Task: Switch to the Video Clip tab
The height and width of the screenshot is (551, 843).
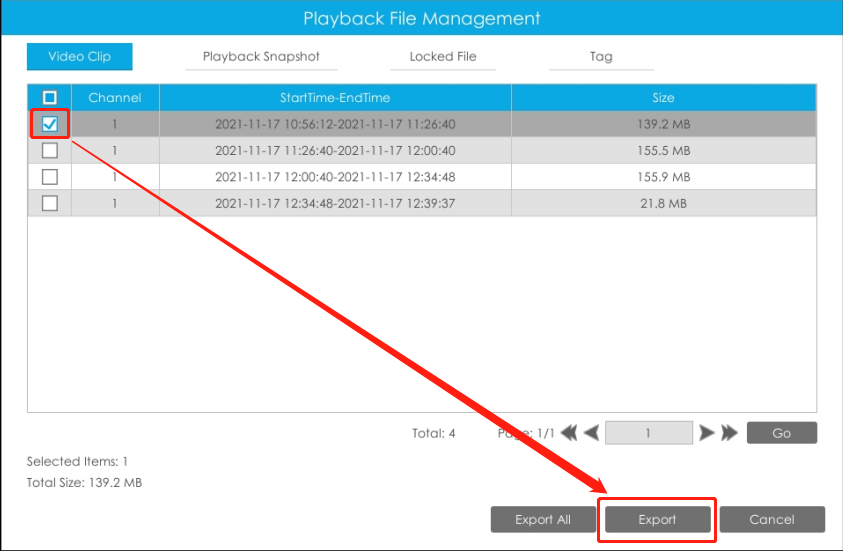Action: 80,56
